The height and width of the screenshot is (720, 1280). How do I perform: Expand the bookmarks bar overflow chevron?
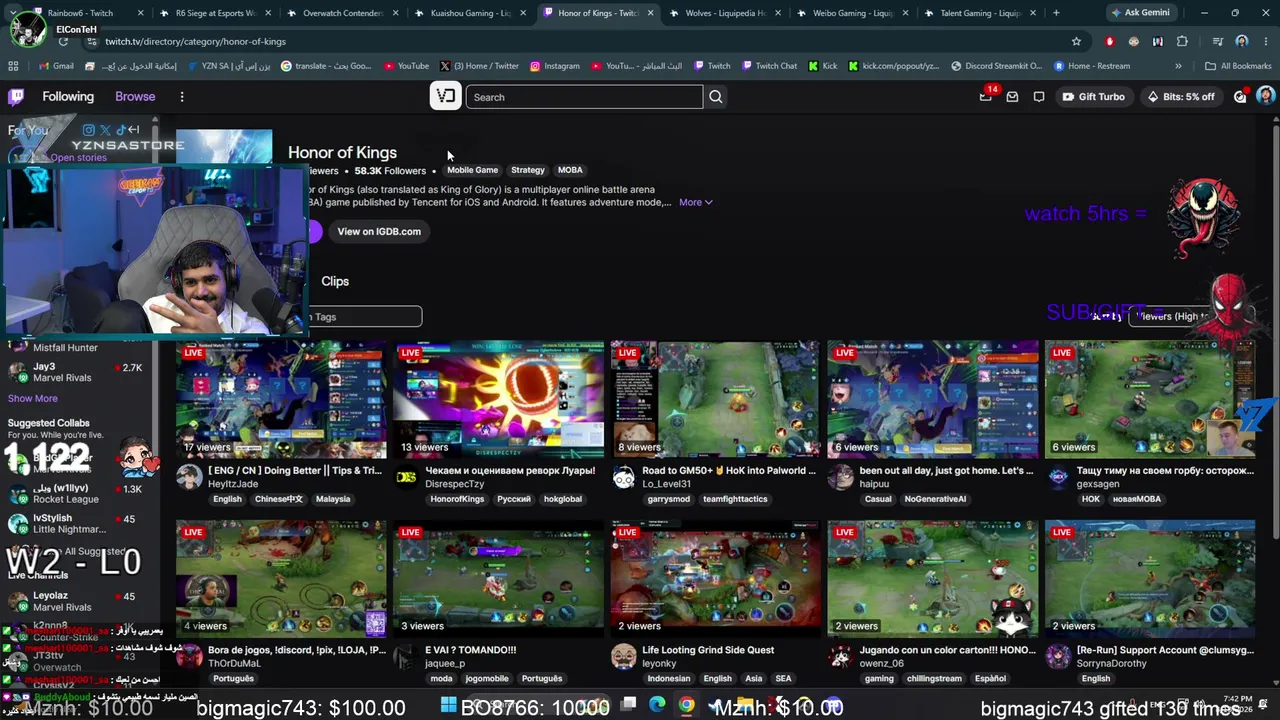[x=1178, y=66]
